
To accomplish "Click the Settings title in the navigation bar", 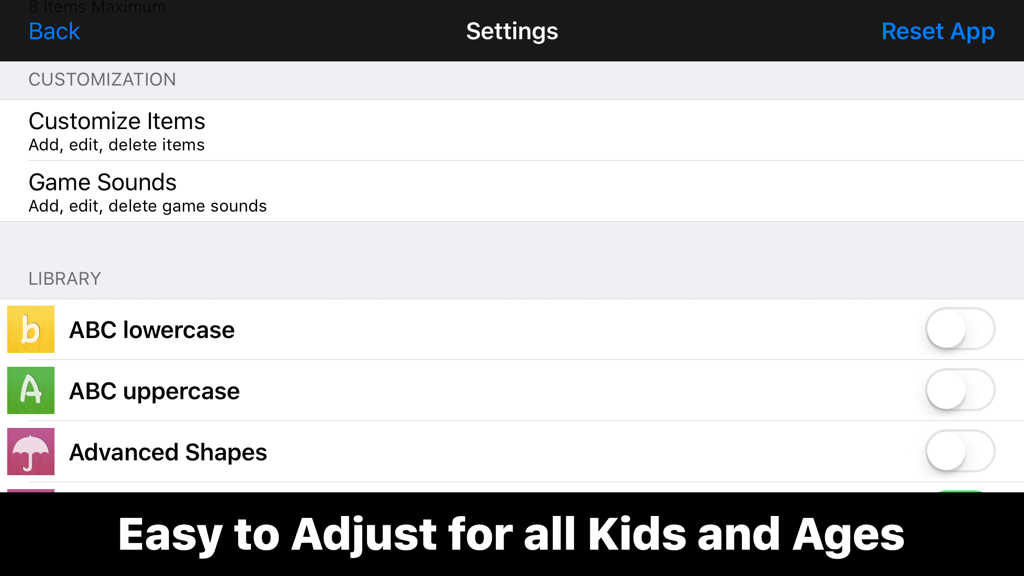I will point(512,31).
